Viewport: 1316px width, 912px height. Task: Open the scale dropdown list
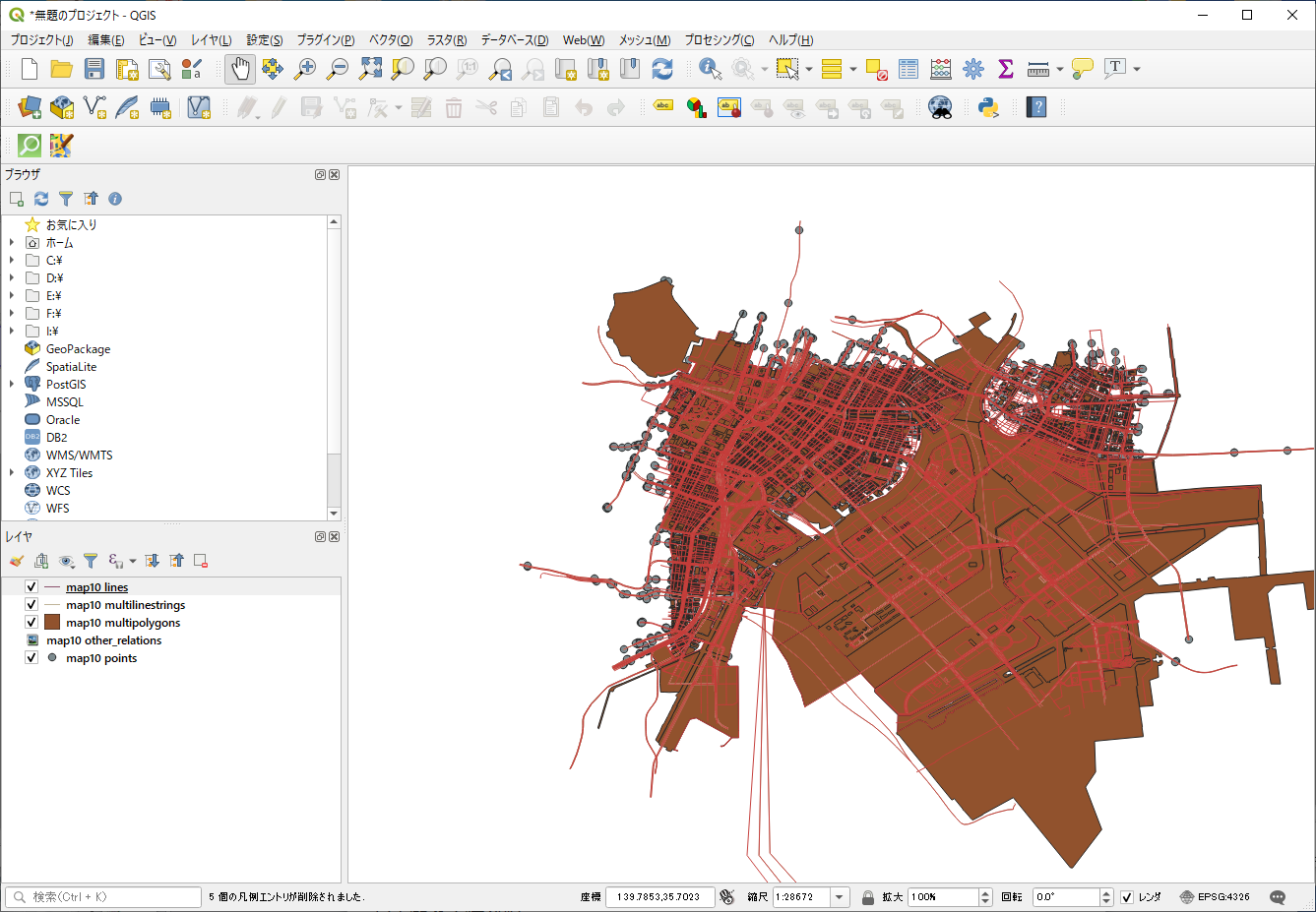coord(839,897)
